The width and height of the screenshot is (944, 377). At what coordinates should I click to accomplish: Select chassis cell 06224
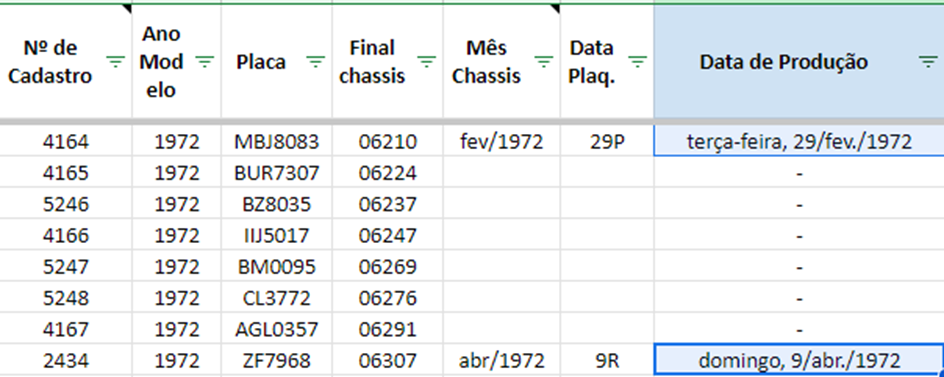tap(388, 173)
